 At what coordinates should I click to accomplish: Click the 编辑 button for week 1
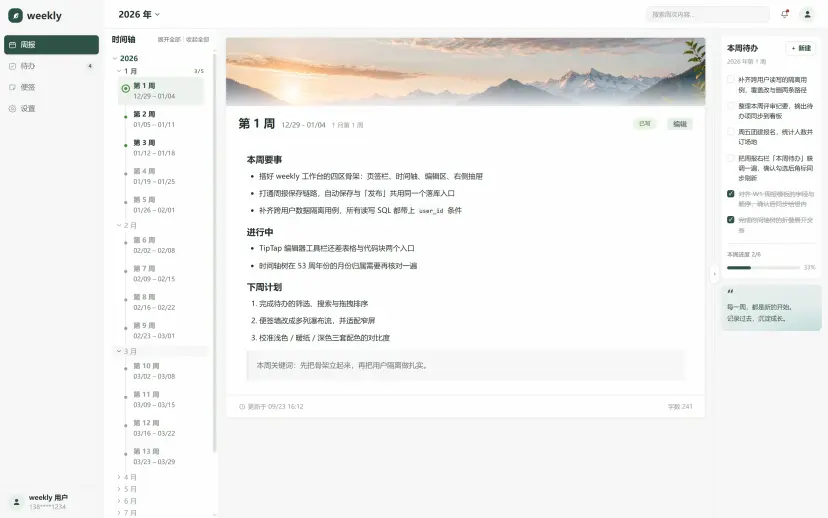(680, 124)
